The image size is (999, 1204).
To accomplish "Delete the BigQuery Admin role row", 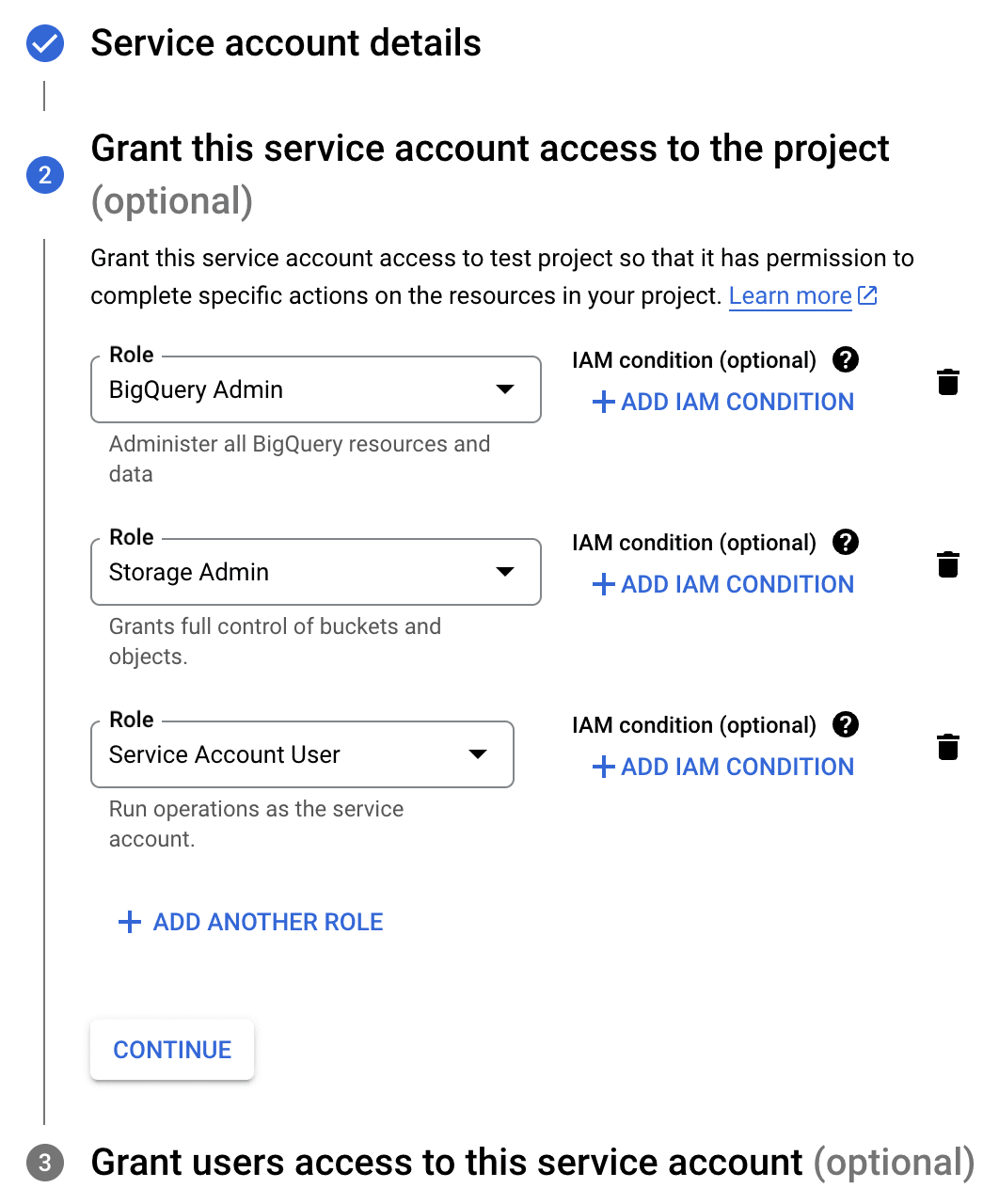I will (948, 382).
